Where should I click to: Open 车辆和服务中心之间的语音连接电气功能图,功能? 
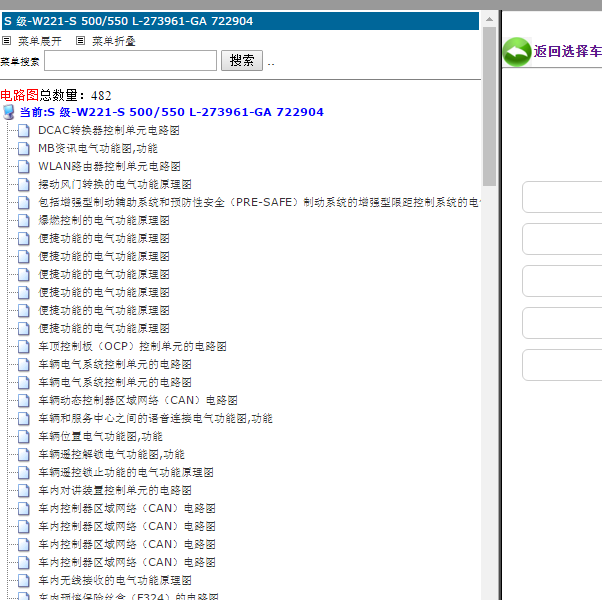pos(155,418)
